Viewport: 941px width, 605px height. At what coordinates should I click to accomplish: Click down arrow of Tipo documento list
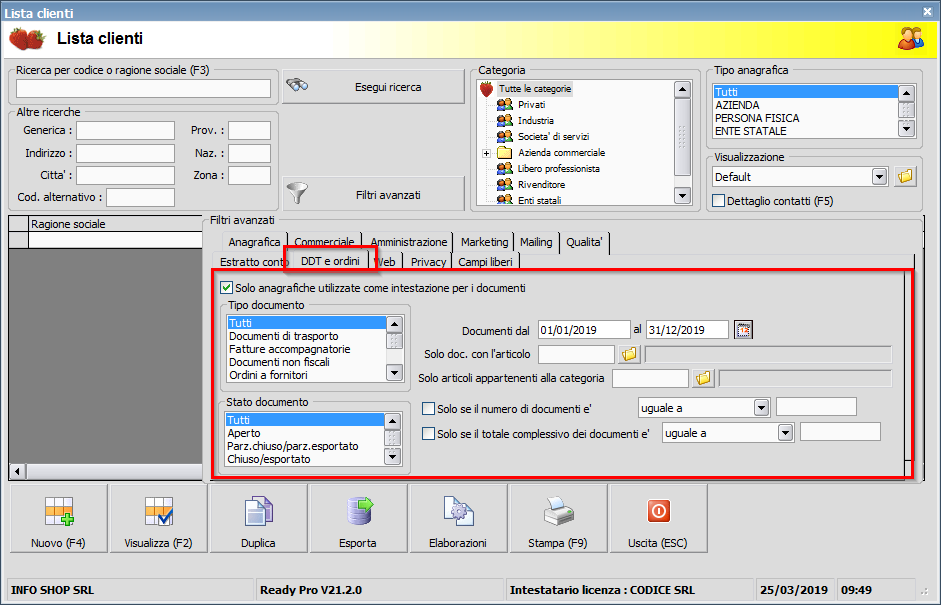(394, 373)
